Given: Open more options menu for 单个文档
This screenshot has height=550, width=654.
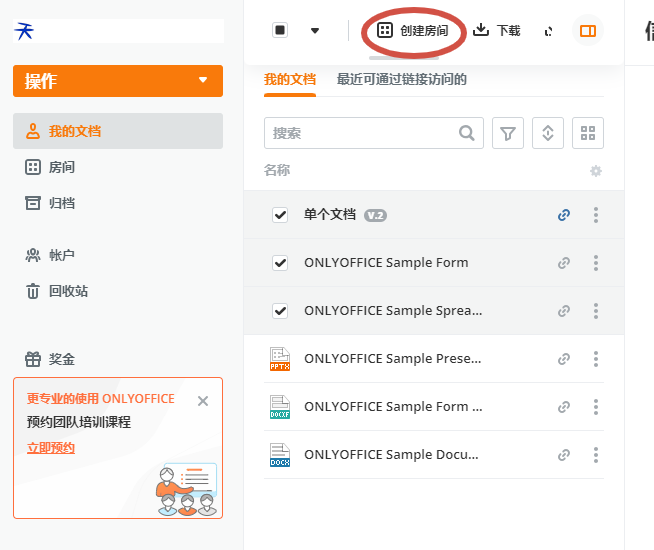Looking at the screenshot, I should [596, 215].
